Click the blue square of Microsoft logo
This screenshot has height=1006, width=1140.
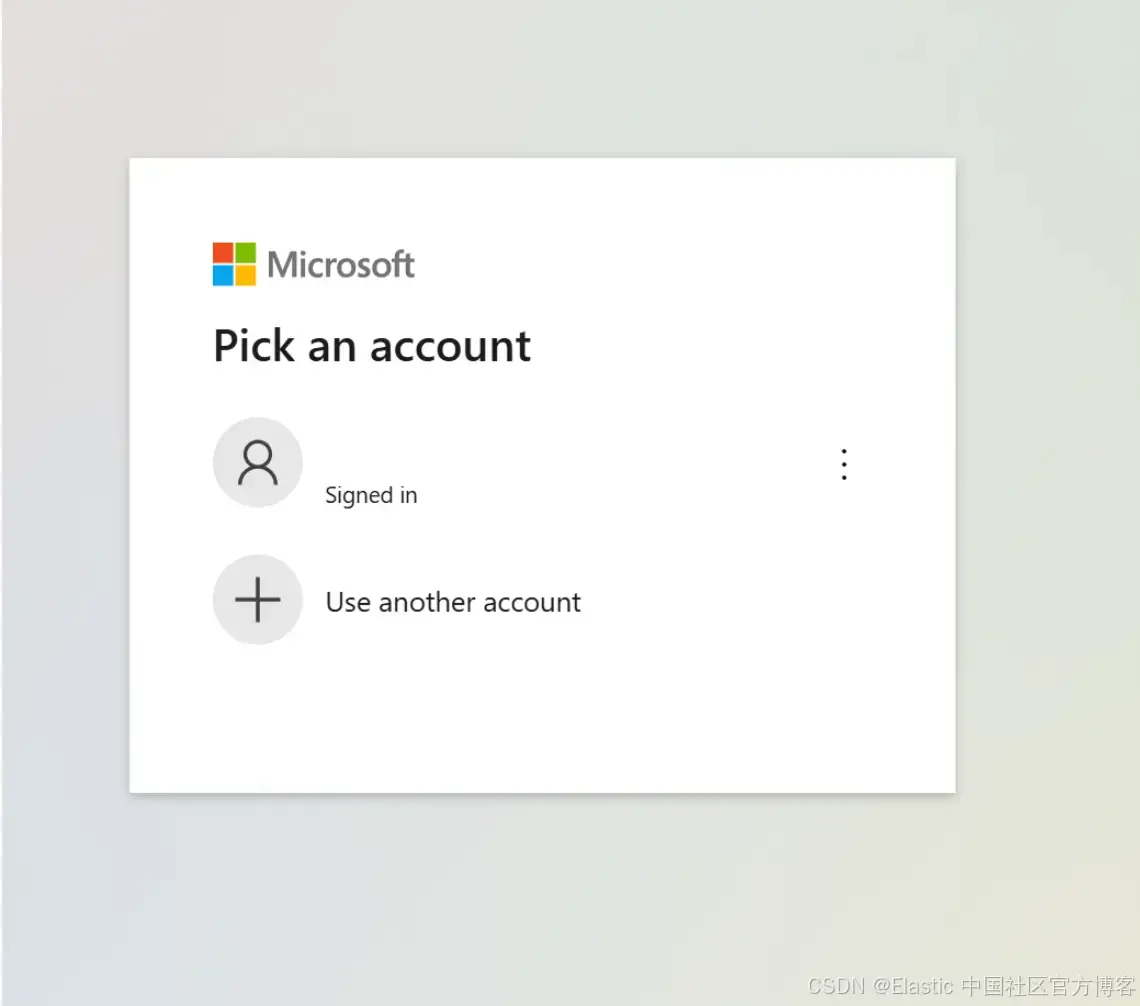point(223,275)
